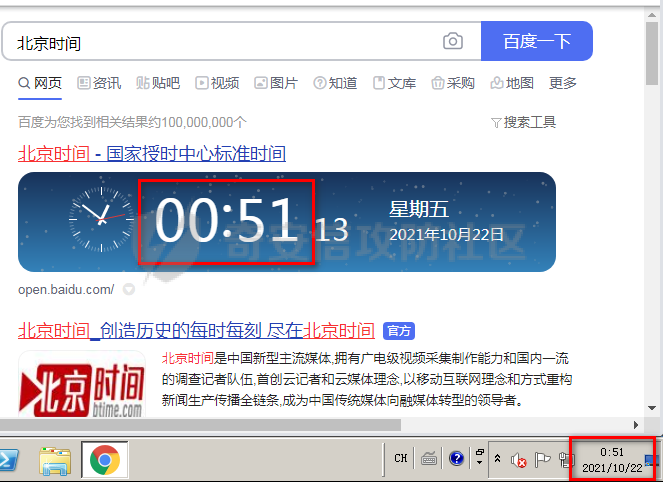The width and height of the screenshot is (663, 482).
Task: Click the 官方 badge
Action: (399, 331)
